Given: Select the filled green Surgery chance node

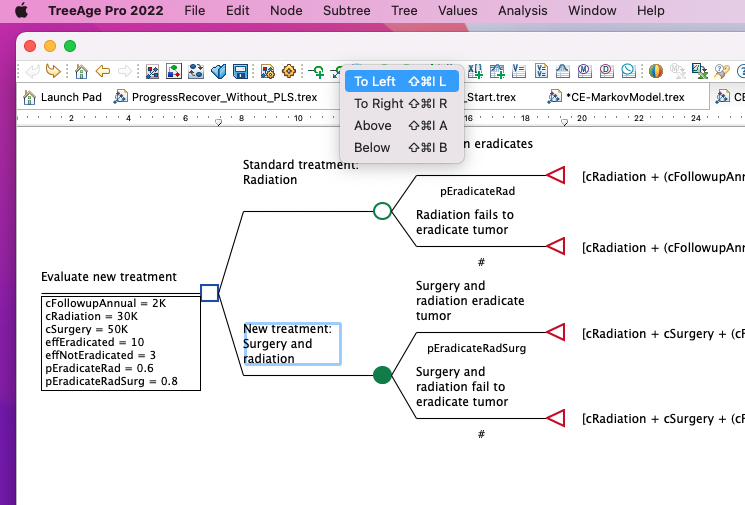Looking at the screenshot, I should point(382,375).
